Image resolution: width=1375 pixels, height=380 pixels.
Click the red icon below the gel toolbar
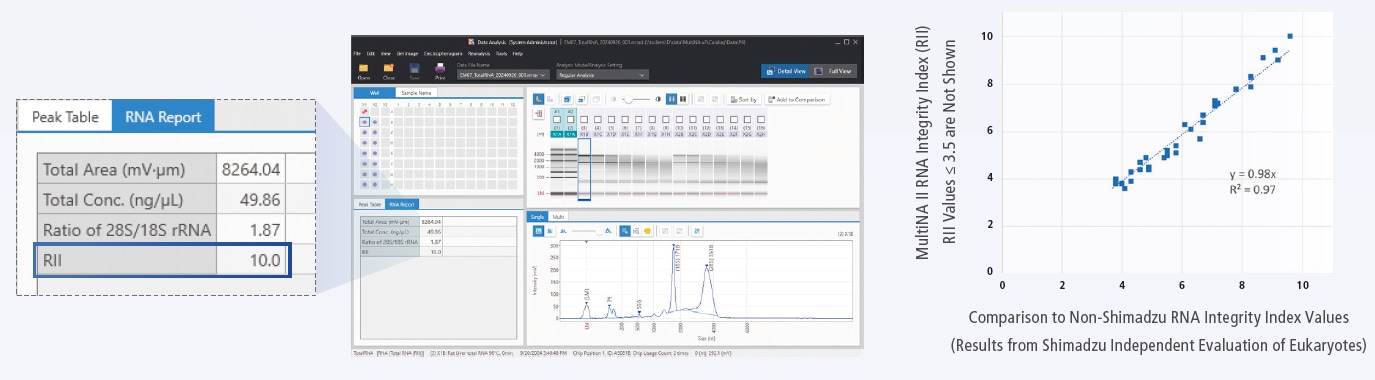[x=538, y=113]
